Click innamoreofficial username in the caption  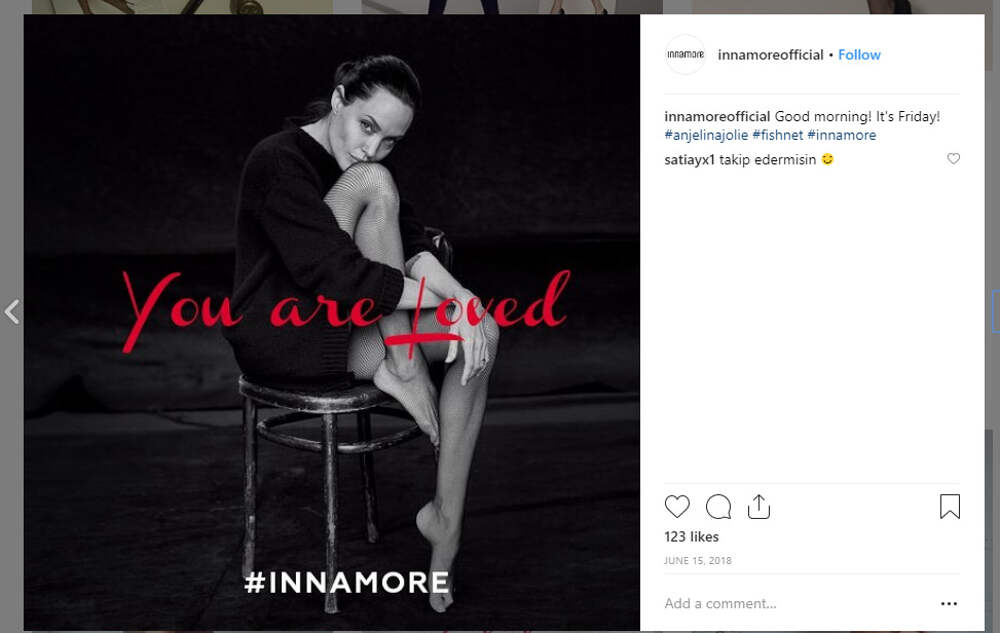[x=717, y=117]
